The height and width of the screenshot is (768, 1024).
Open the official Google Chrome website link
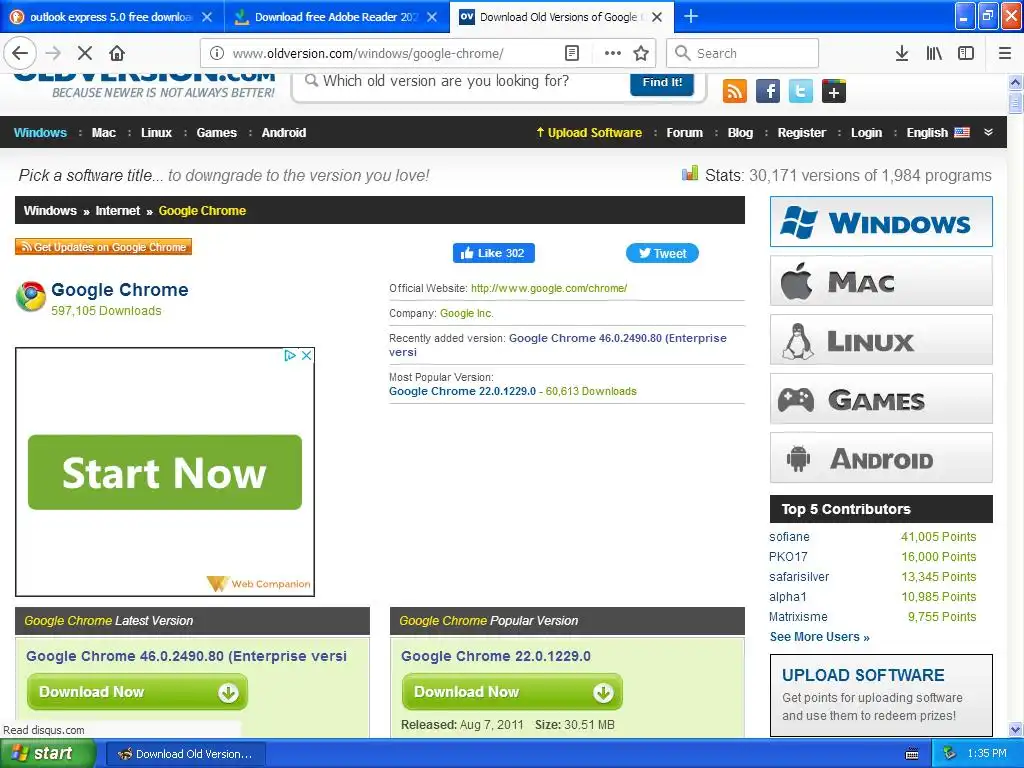coord(549,288)
